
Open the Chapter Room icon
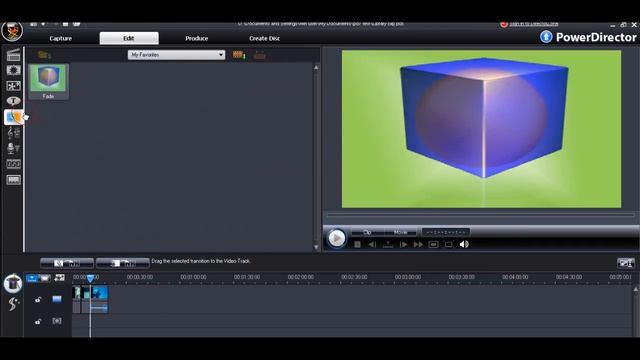click(x=13, y=164)
